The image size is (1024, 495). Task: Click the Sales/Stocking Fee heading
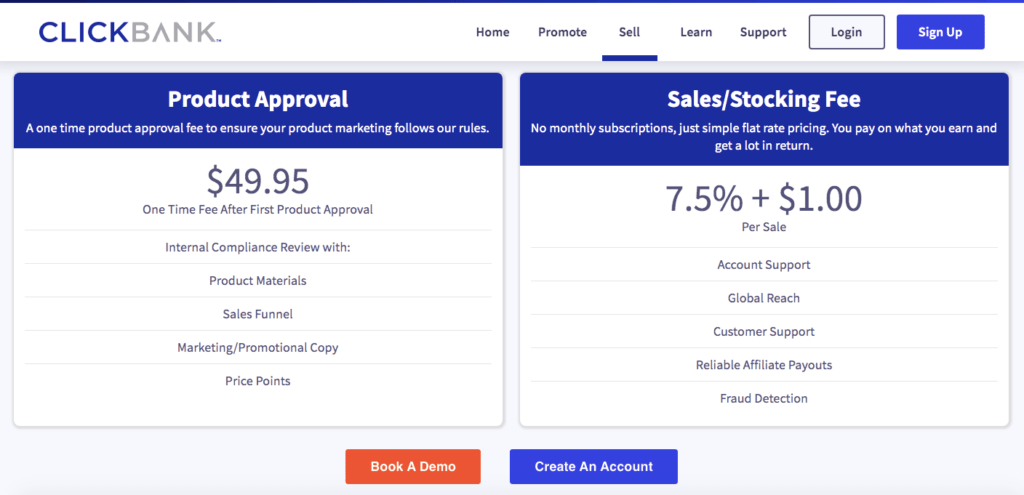point(763,99)
